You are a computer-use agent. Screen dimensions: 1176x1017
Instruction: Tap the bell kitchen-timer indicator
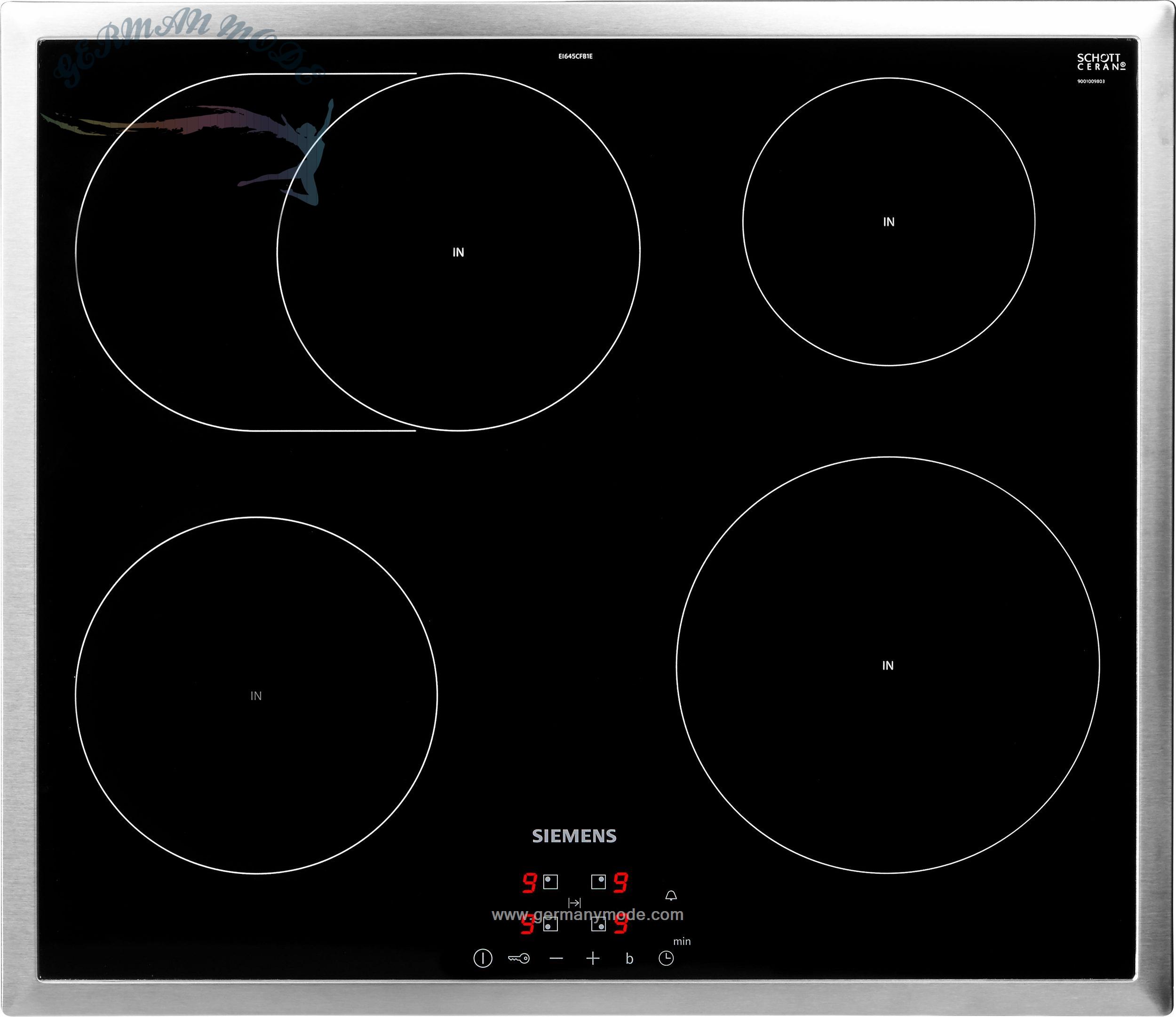[671, 896]
